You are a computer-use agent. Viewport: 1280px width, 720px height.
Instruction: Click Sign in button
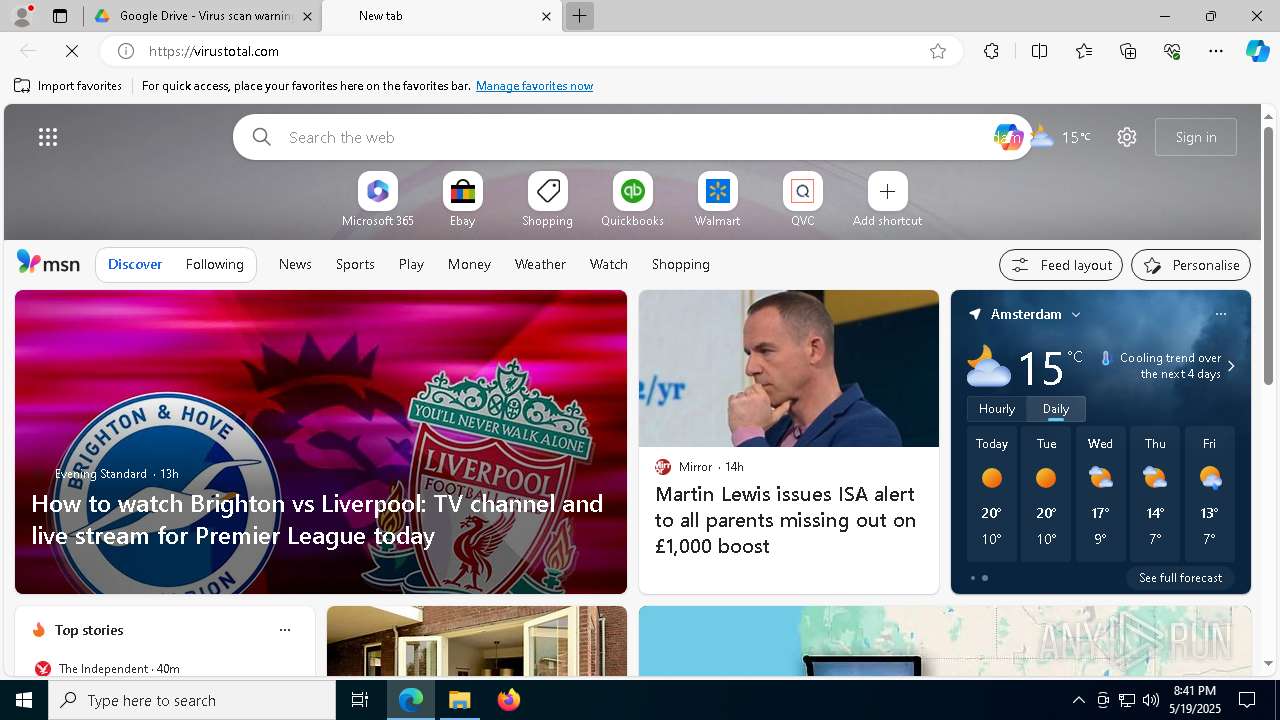[x=1196, y=137]
